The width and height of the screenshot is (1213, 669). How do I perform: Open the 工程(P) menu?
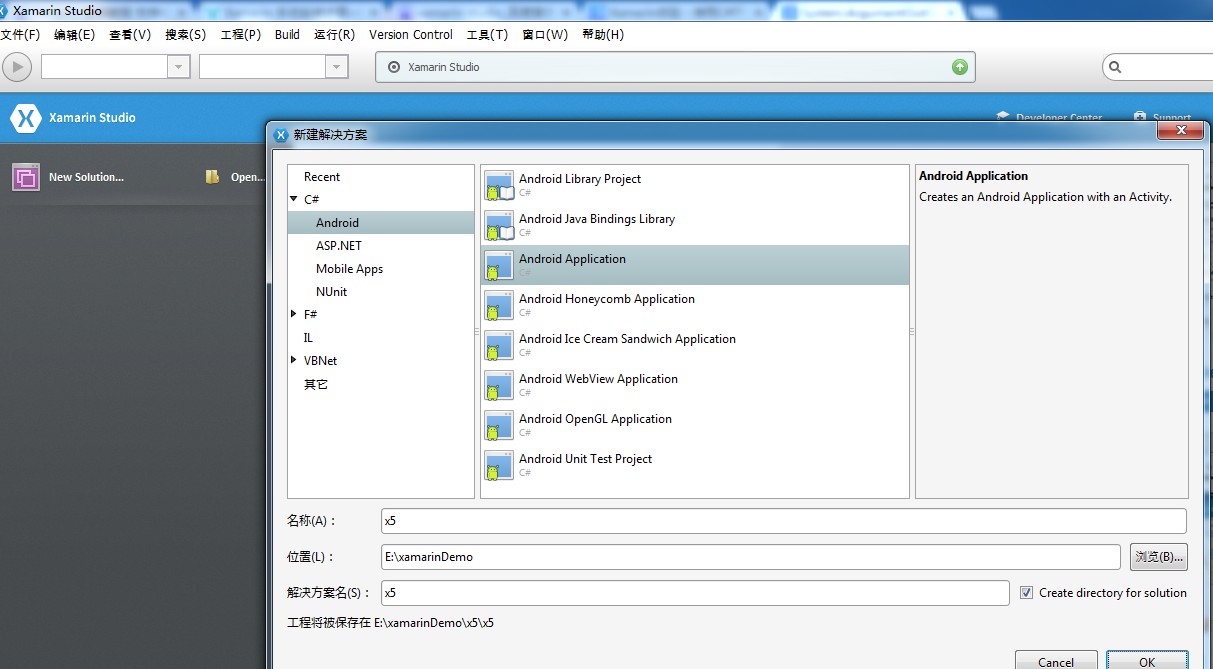coord(240,34)
